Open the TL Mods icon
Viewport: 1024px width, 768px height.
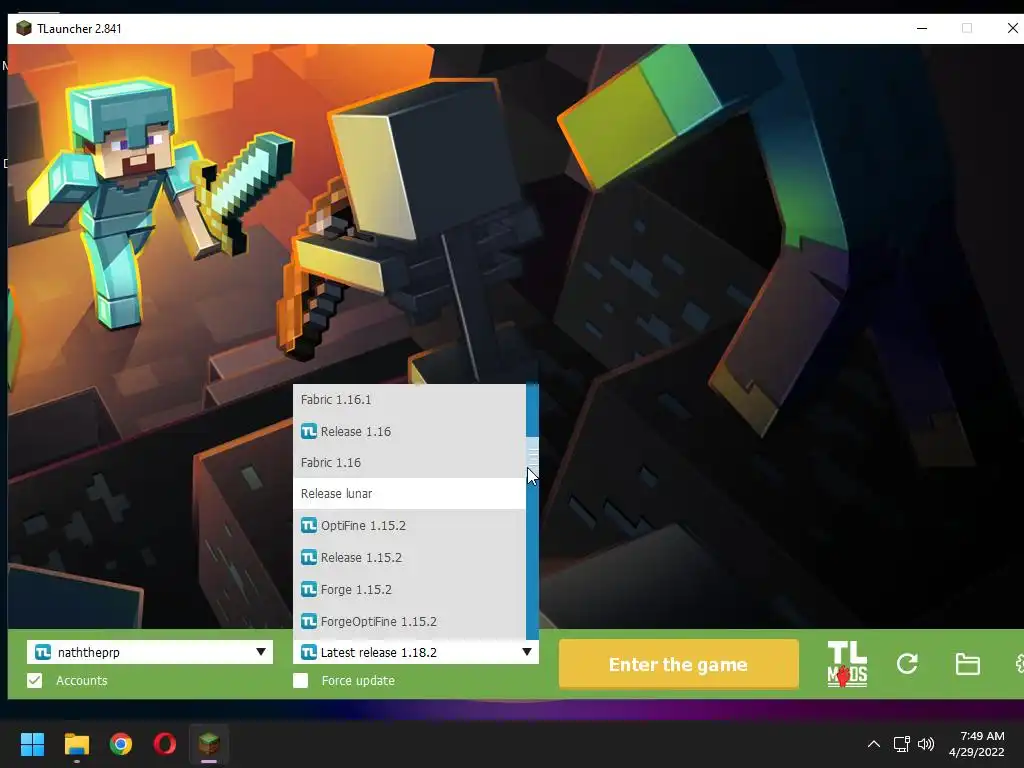coord(847,664)
